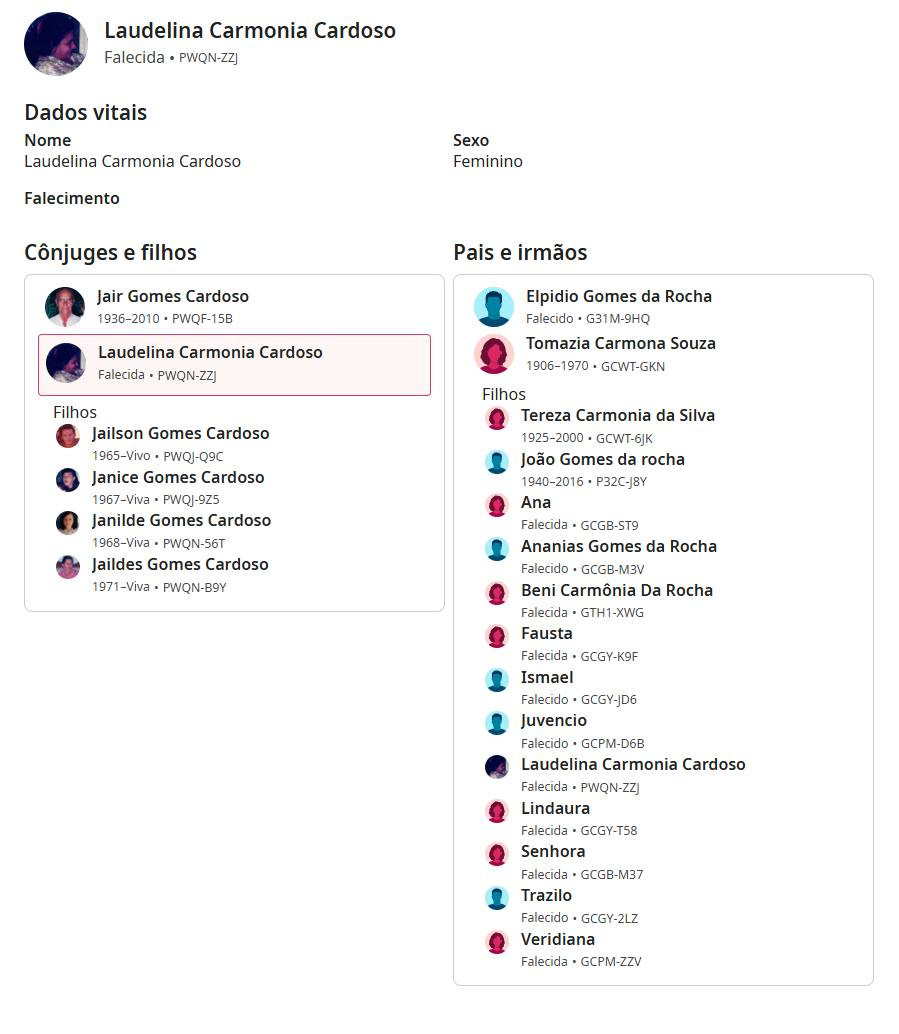The image size is (899, 1034).
Task: Click Laudelina's profile photo in header
Action: tap(56, 44)
